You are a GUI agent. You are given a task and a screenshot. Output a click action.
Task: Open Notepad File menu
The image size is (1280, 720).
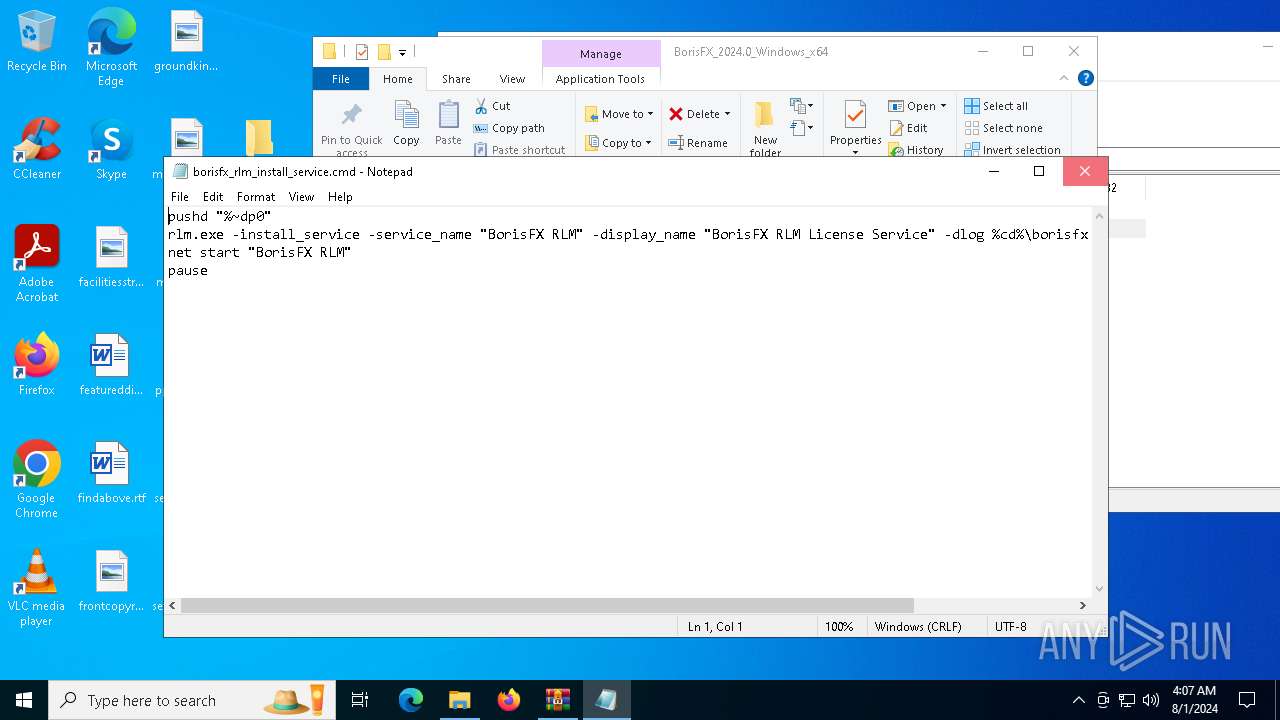point(180,197)
